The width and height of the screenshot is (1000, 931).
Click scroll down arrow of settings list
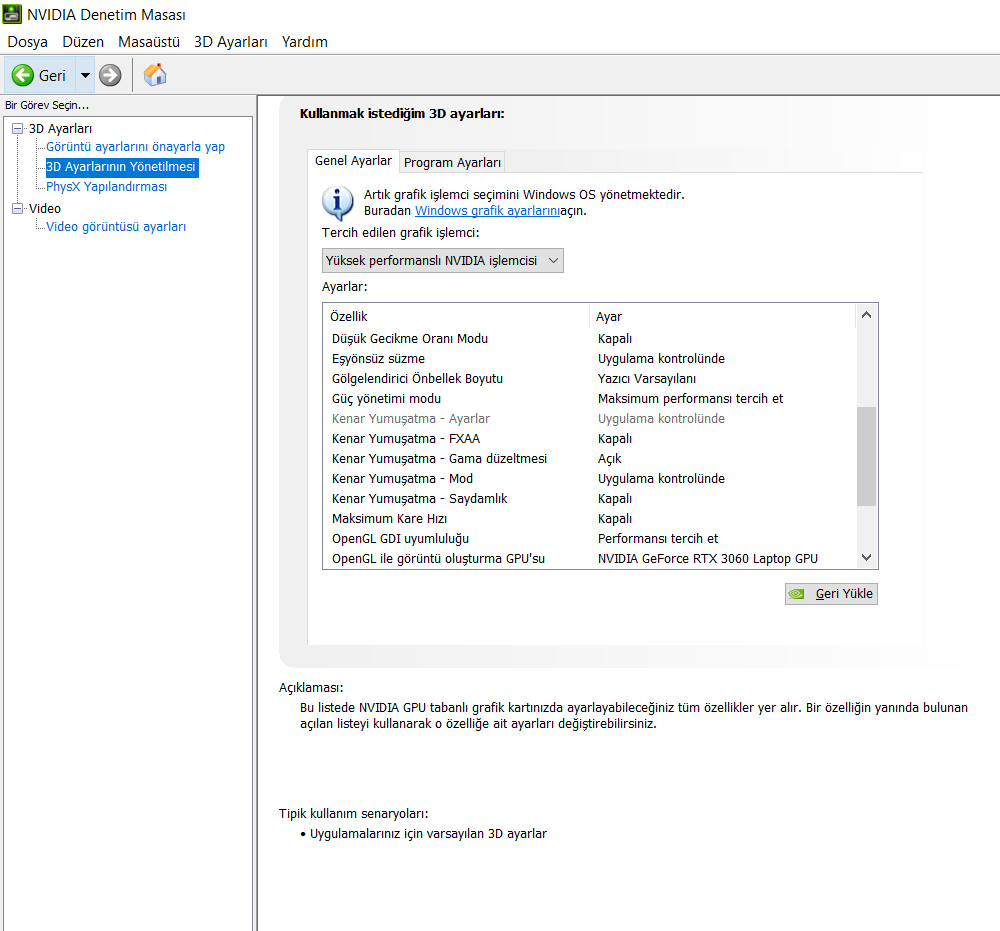(x=866, y=557)
